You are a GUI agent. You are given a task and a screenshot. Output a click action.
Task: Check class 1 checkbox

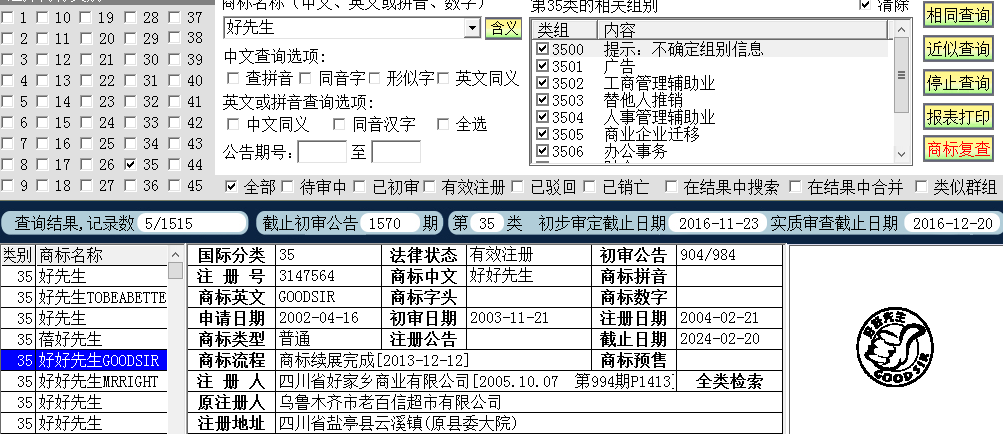(7, 18)
